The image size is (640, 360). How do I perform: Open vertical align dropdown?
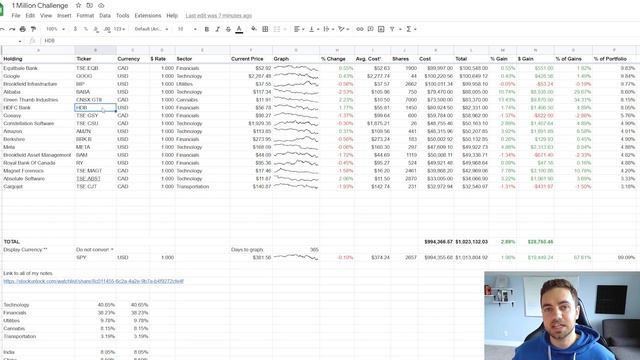[313, 29]
